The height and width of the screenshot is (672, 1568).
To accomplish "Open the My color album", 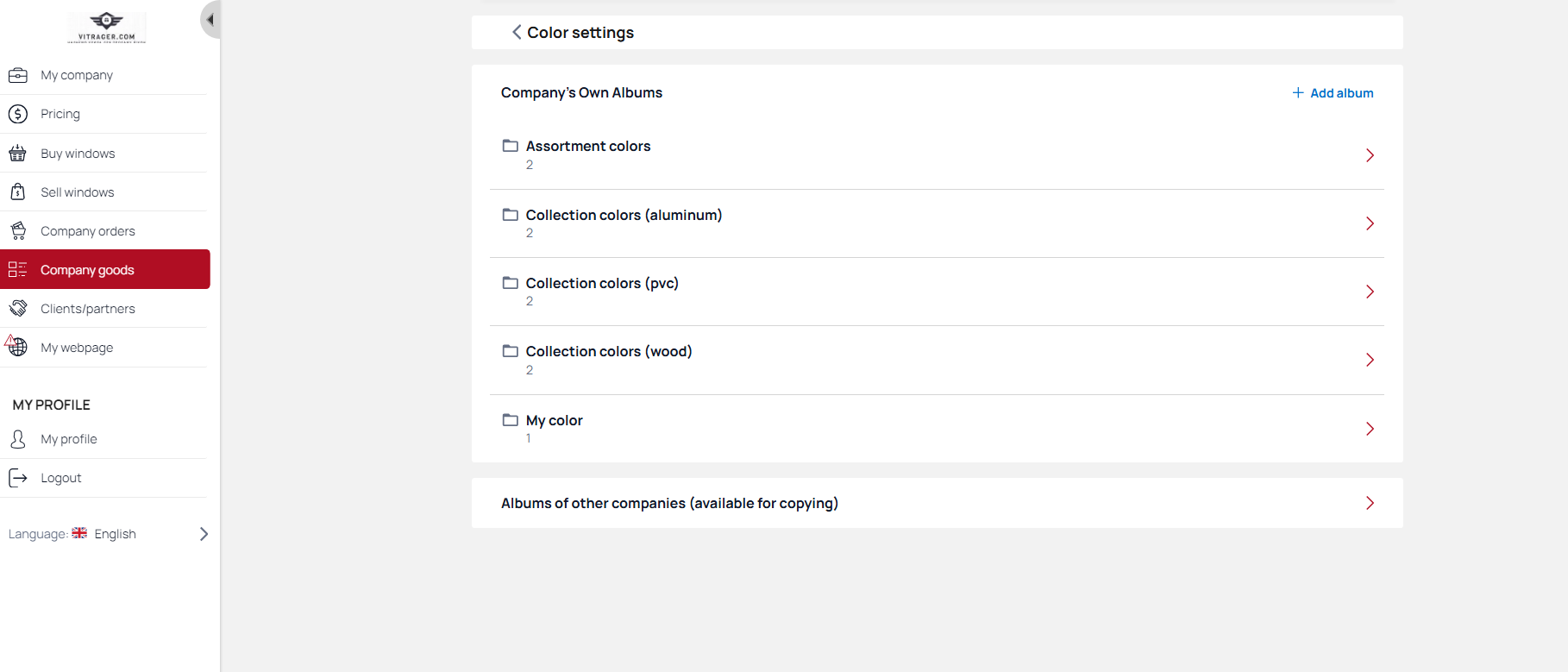I will 937,429.
